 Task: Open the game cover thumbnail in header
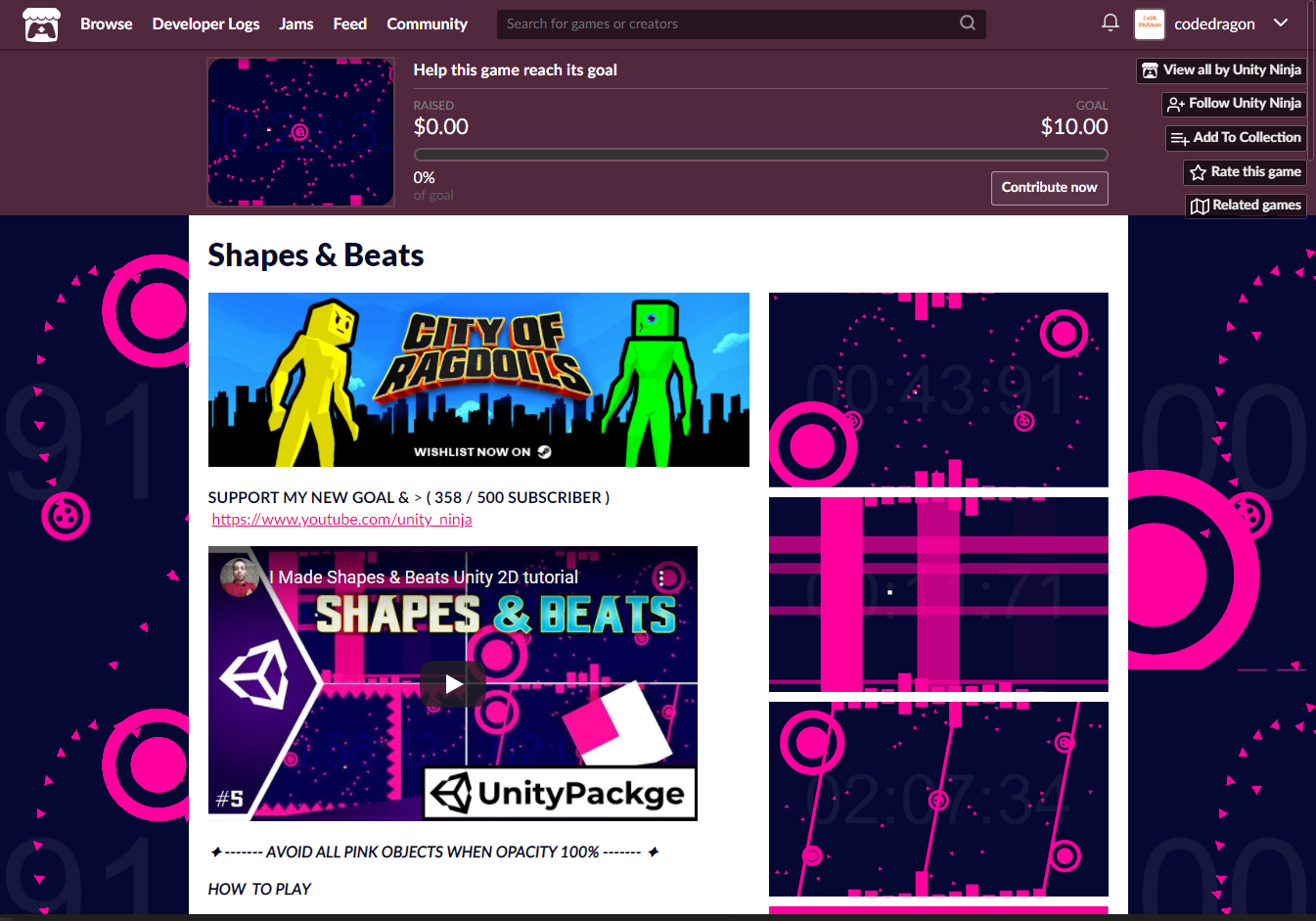[301, 132]
